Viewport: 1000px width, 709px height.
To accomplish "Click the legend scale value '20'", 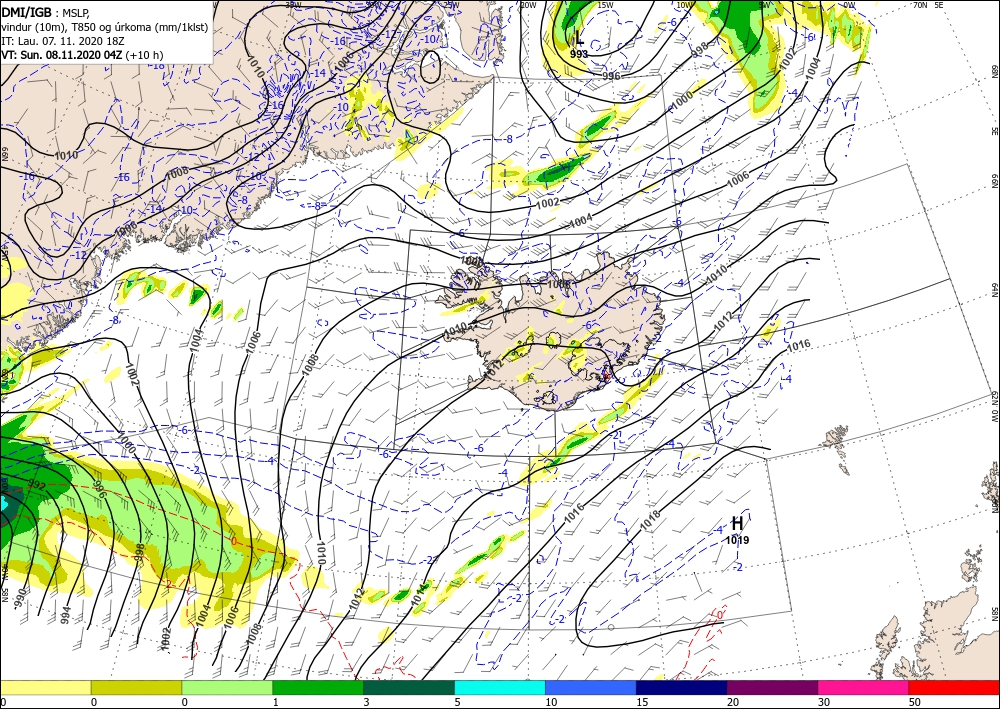I will point(733,702).
